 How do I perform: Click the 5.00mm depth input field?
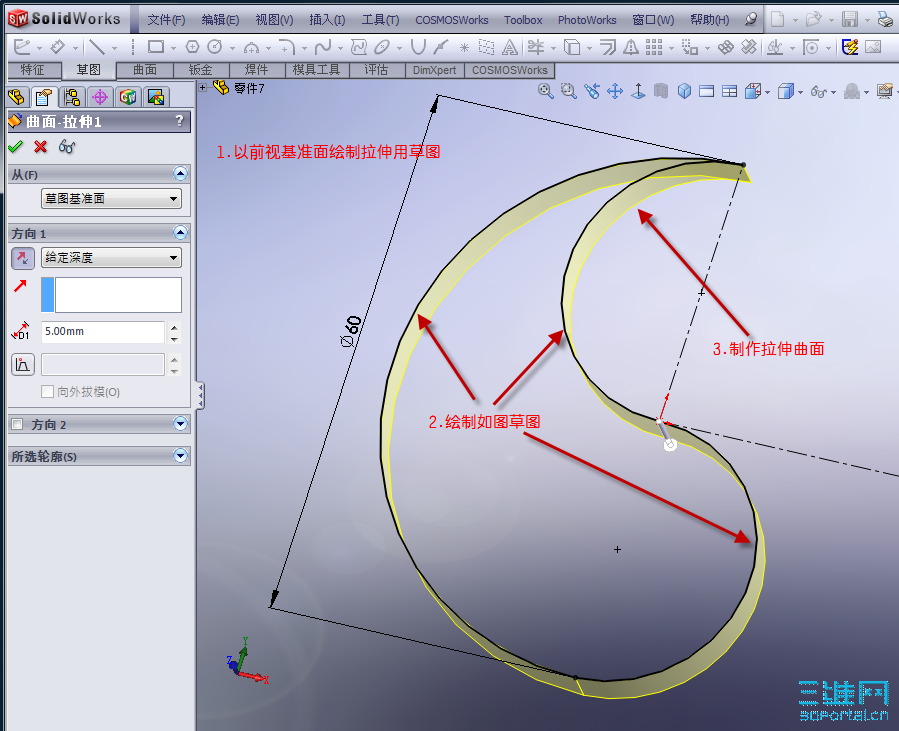point(103,332)
